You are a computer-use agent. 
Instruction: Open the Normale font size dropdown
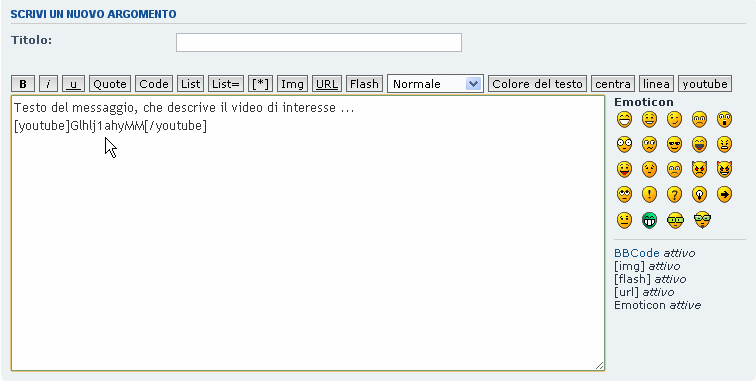(435, 84)
